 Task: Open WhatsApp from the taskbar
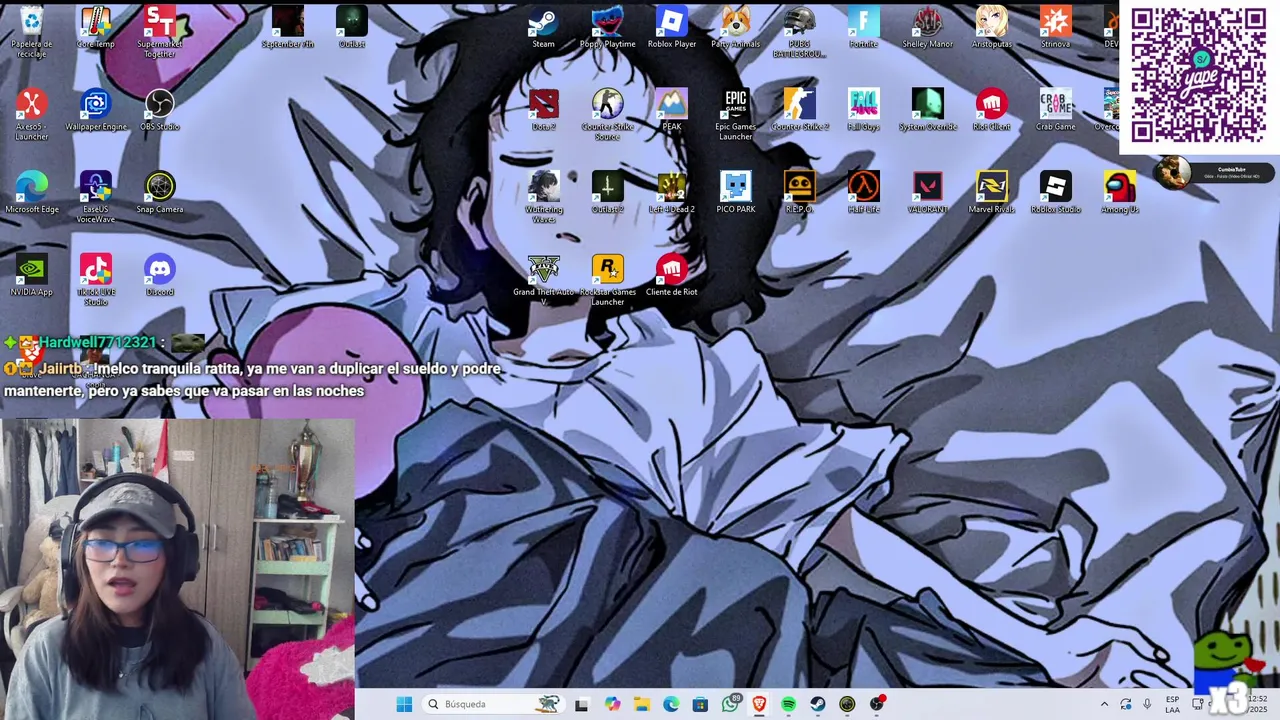730,704
